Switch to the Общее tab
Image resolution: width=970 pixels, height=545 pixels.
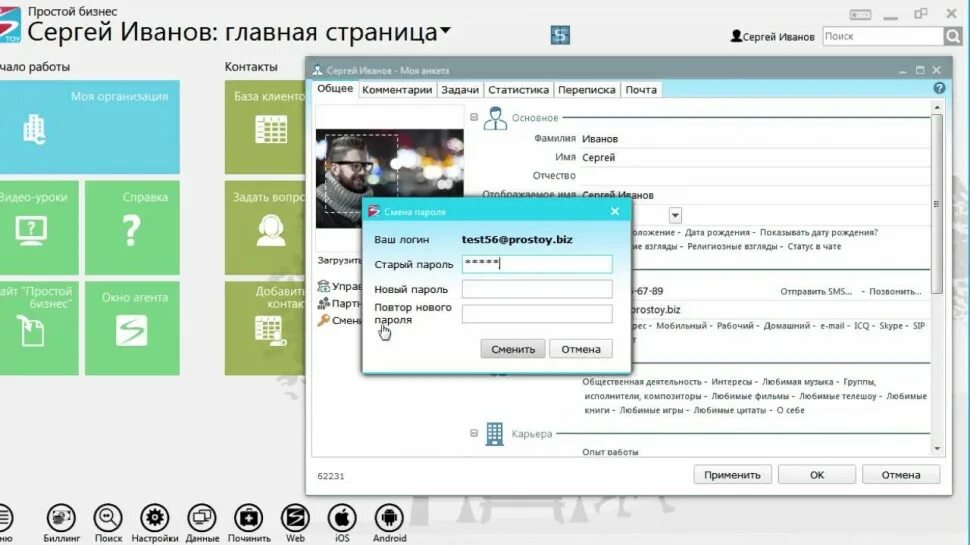[x=335, y=88]
